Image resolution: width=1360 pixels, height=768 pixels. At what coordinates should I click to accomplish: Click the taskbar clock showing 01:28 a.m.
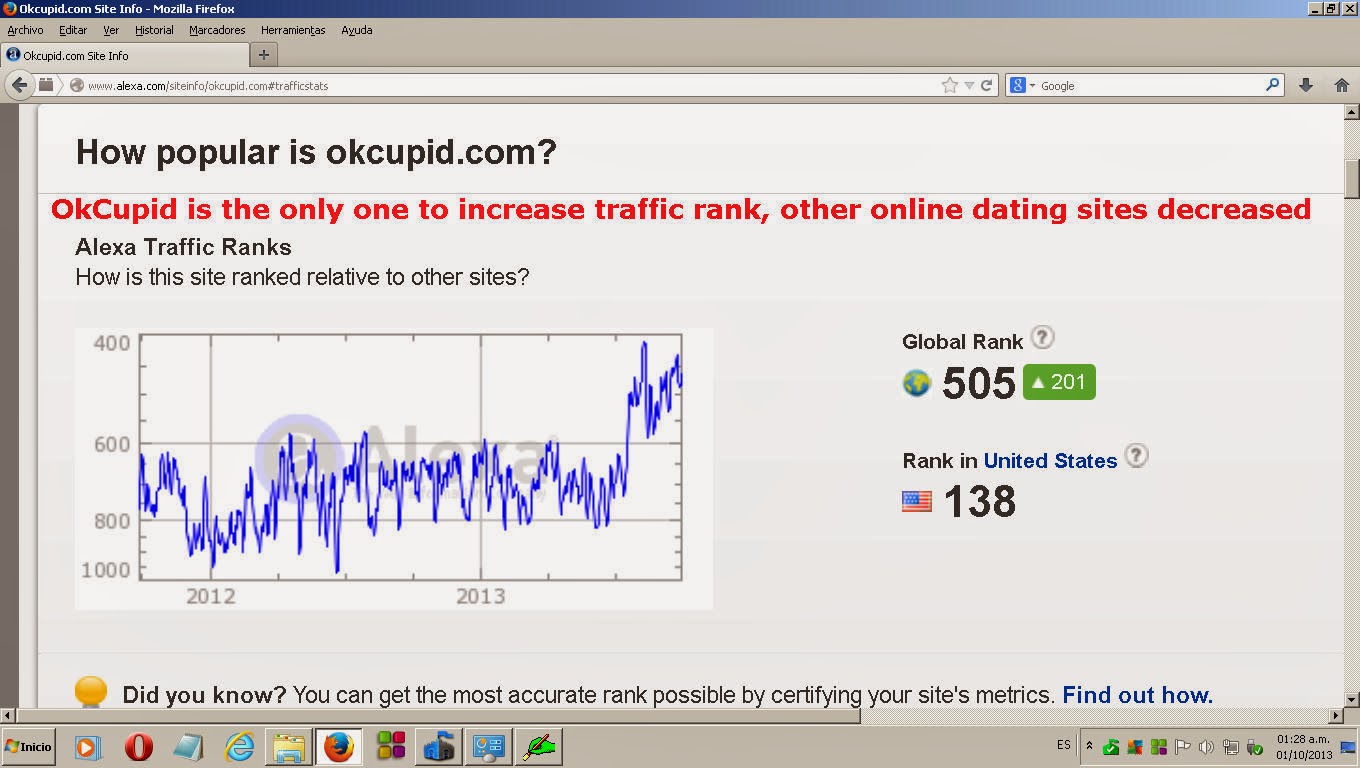click(1302, 746)
